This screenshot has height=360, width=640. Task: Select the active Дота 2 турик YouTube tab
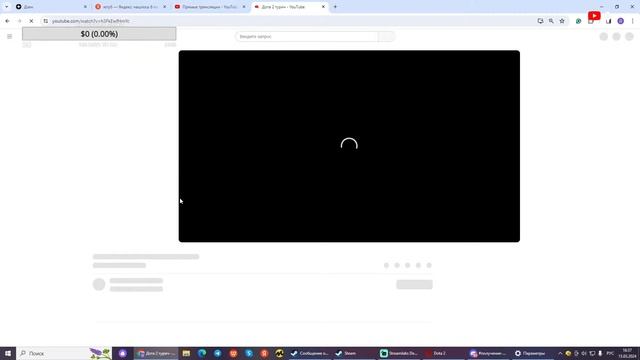click(289, 7)
